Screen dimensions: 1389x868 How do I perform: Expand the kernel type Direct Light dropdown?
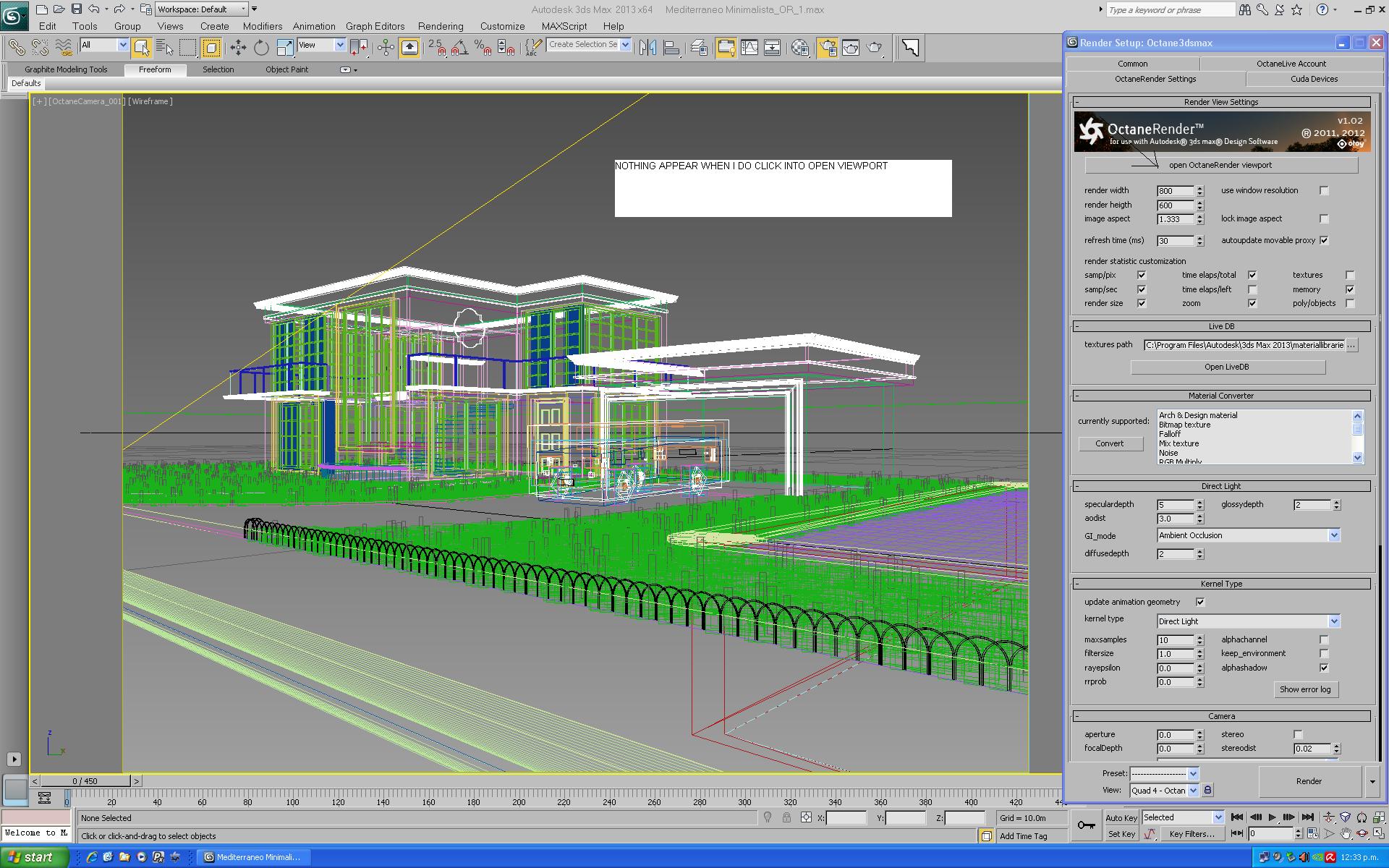click(x=1334, y=621)
